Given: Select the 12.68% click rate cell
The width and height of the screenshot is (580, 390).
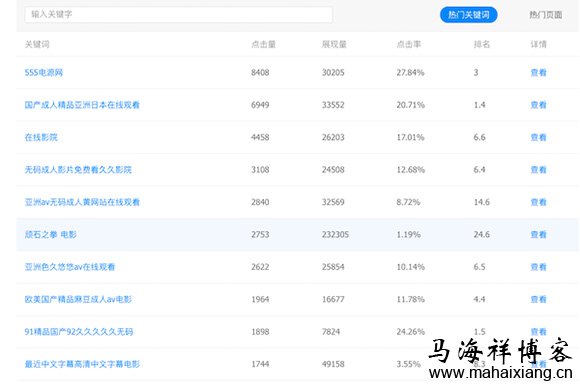Looking at the screenshot, I should [x=410, y=170].
